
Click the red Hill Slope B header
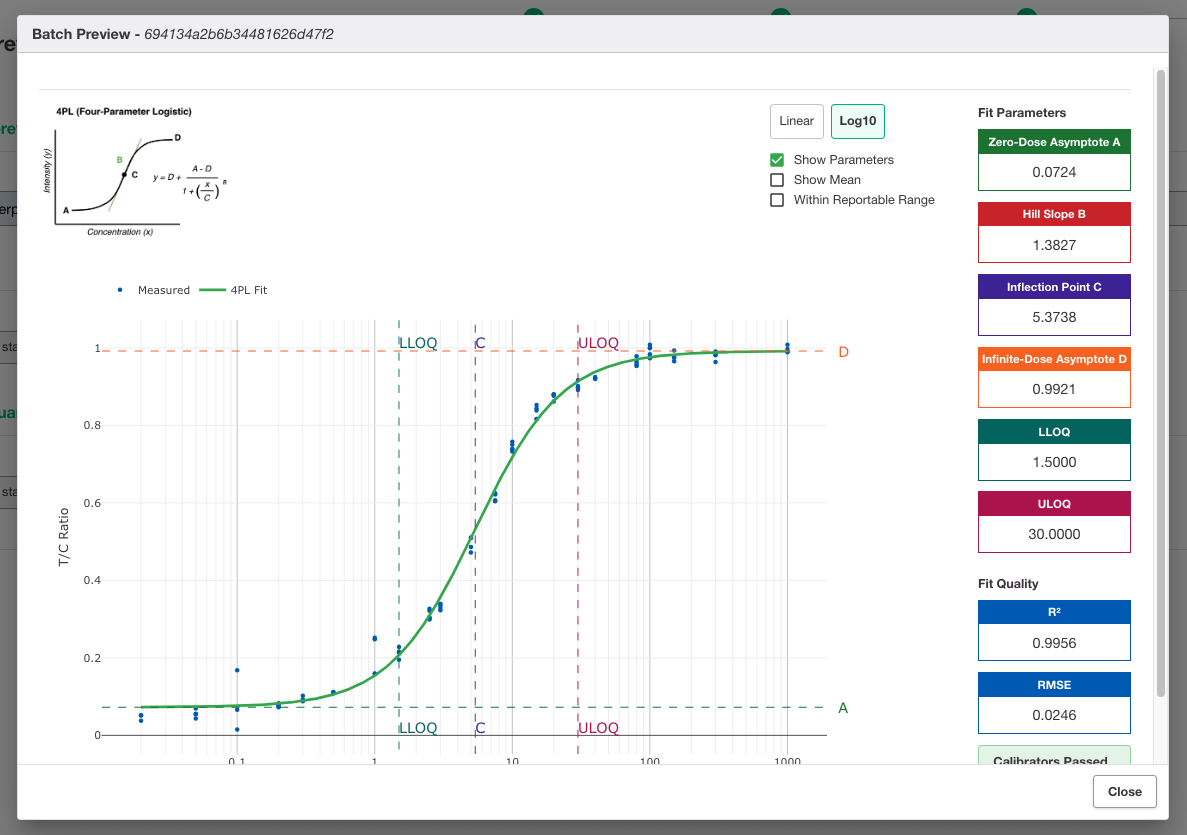coord(1054,214)
